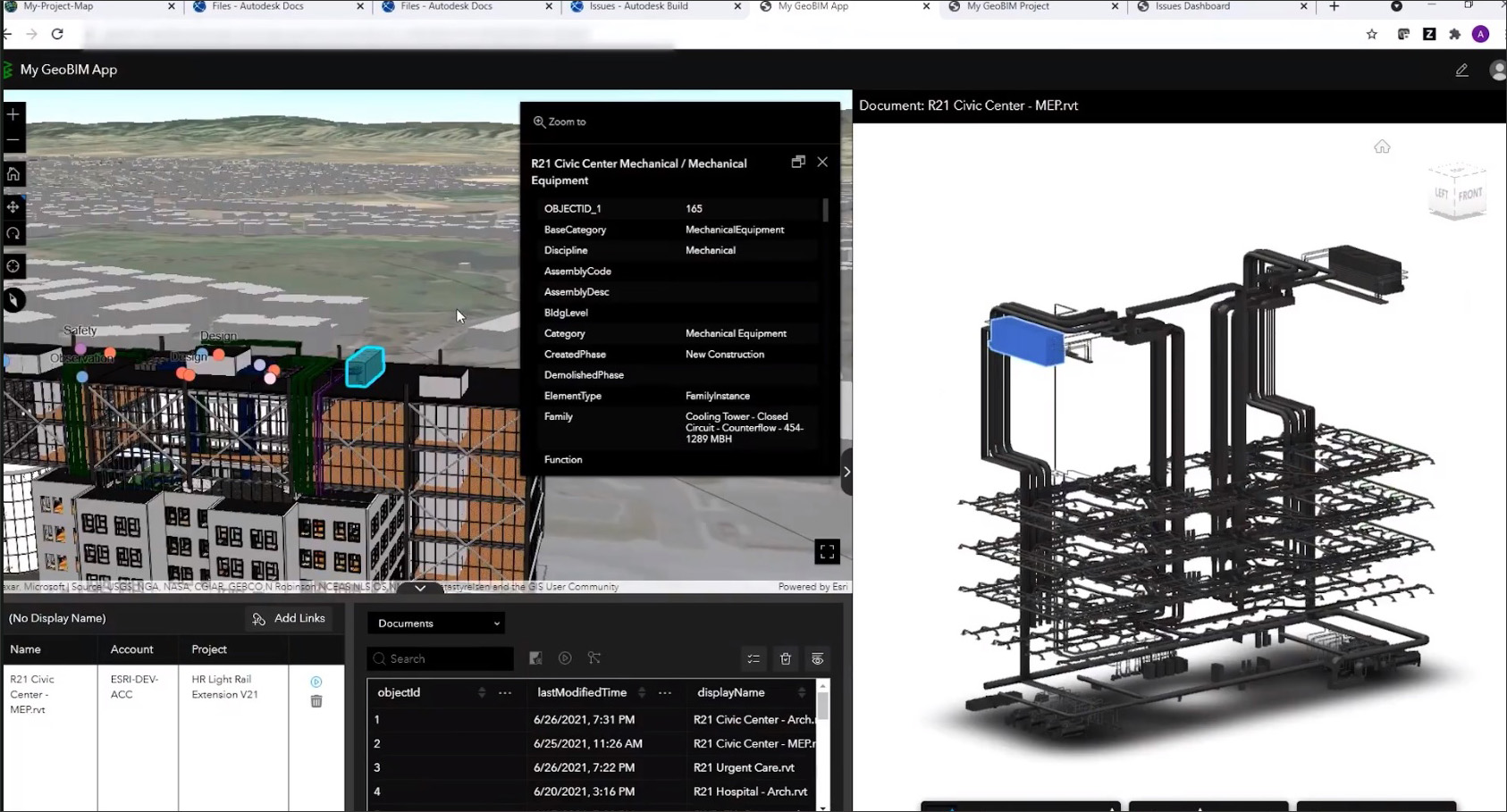Screen dimensions: 1507x812
Task: Open a new browser tab
Action: (x=1334, y=6)
